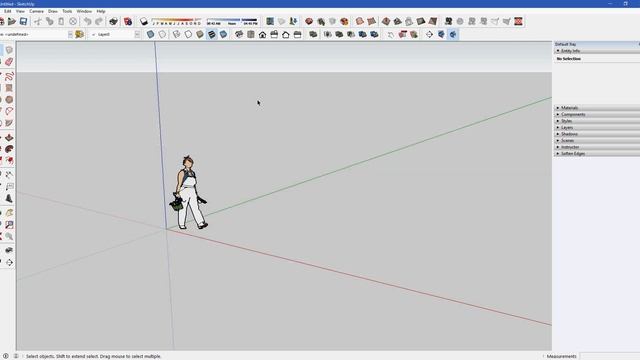Click the Print icon

point(113,21)
